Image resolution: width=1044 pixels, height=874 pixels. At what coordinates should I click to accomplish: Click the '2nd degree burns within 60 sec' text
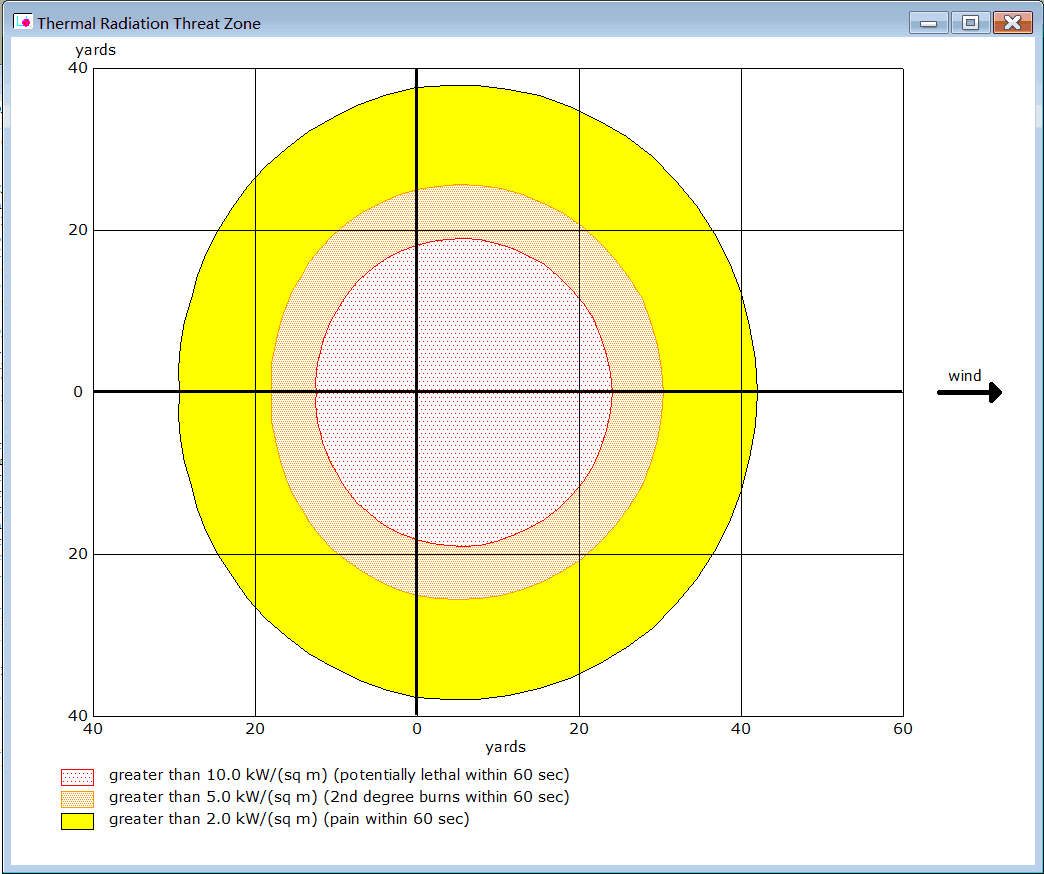pyautogui.click(x=446, y=797)
